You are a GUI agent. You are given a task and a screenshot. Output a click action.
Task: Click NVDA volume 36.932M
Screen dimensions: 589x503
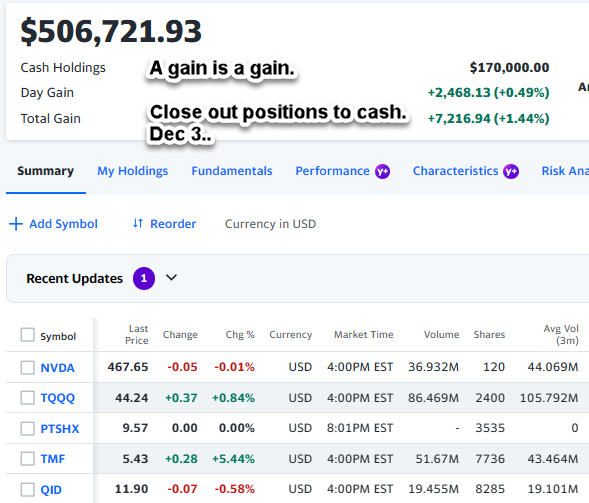tap(433, 367)
